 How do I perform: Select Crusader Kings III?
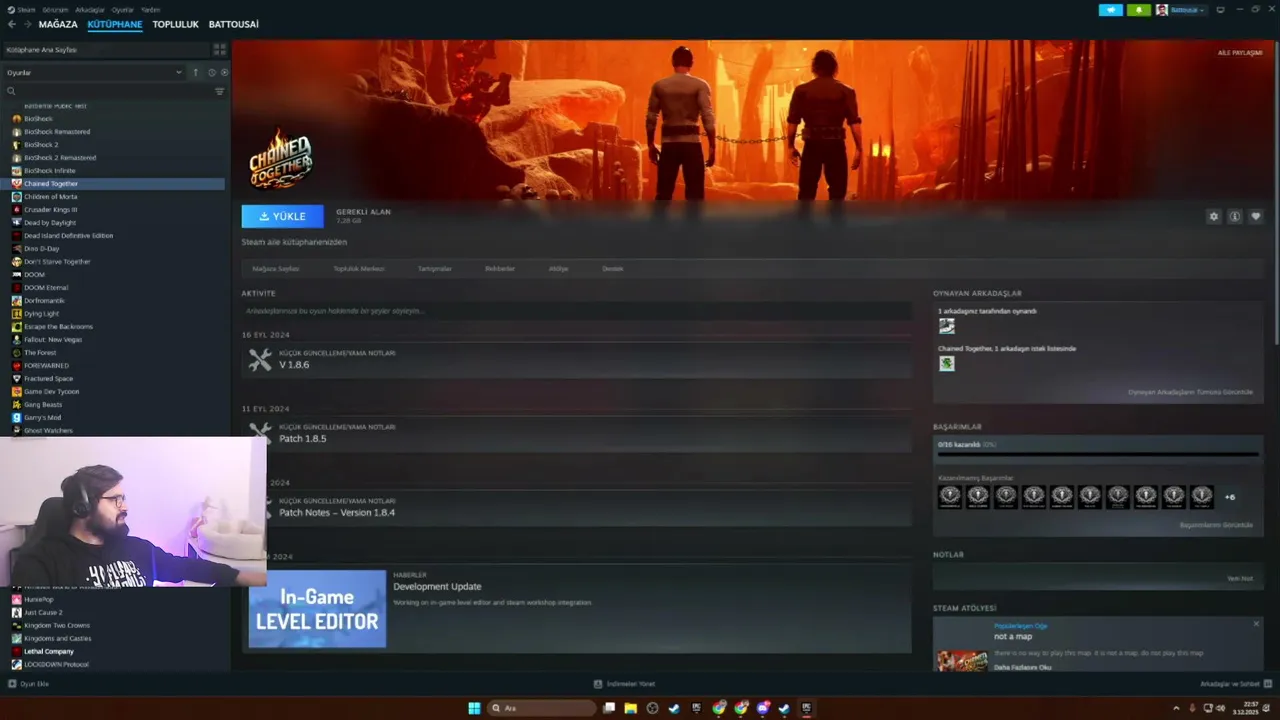pos(50,210)
